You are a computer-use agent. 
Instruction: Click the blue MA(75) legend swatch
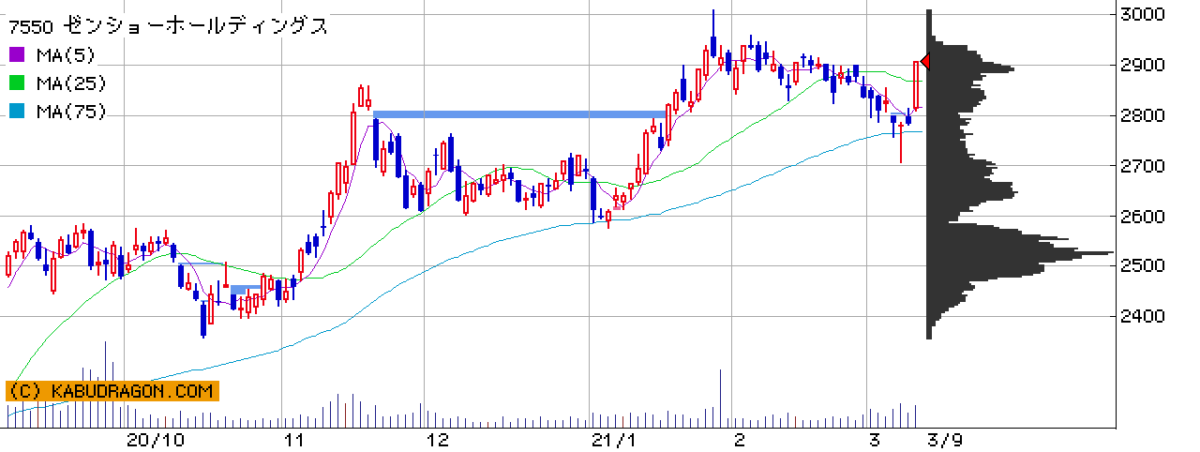pos(16,111)
